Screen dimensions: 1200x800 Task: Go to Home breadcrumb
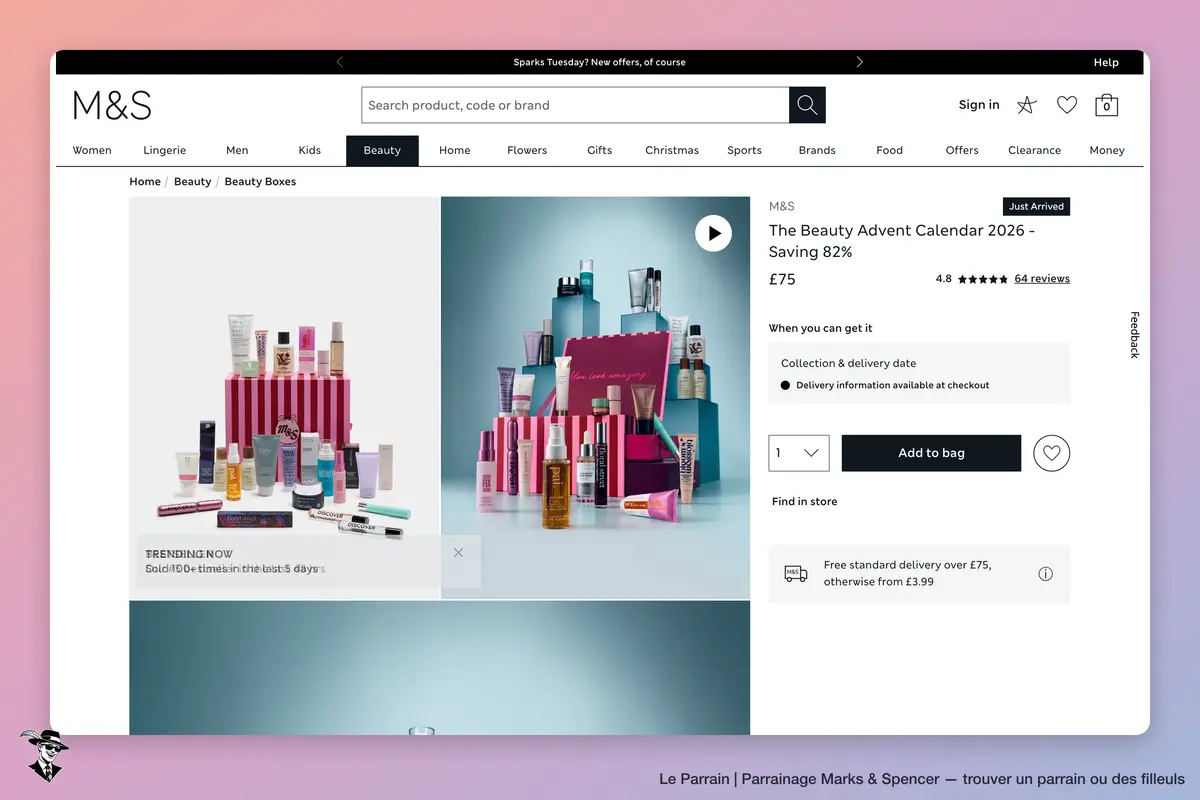[x=145, y=182]
